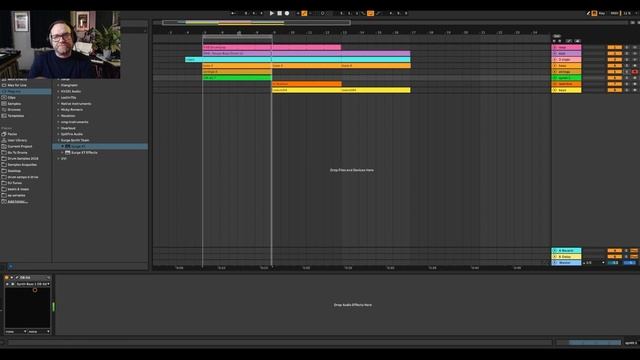The width and height of the screenshot is (640, 360).
Task: Toggle the Computer MIDI Keyboard button
Action: pyautogui.click(x=594, y=13)
